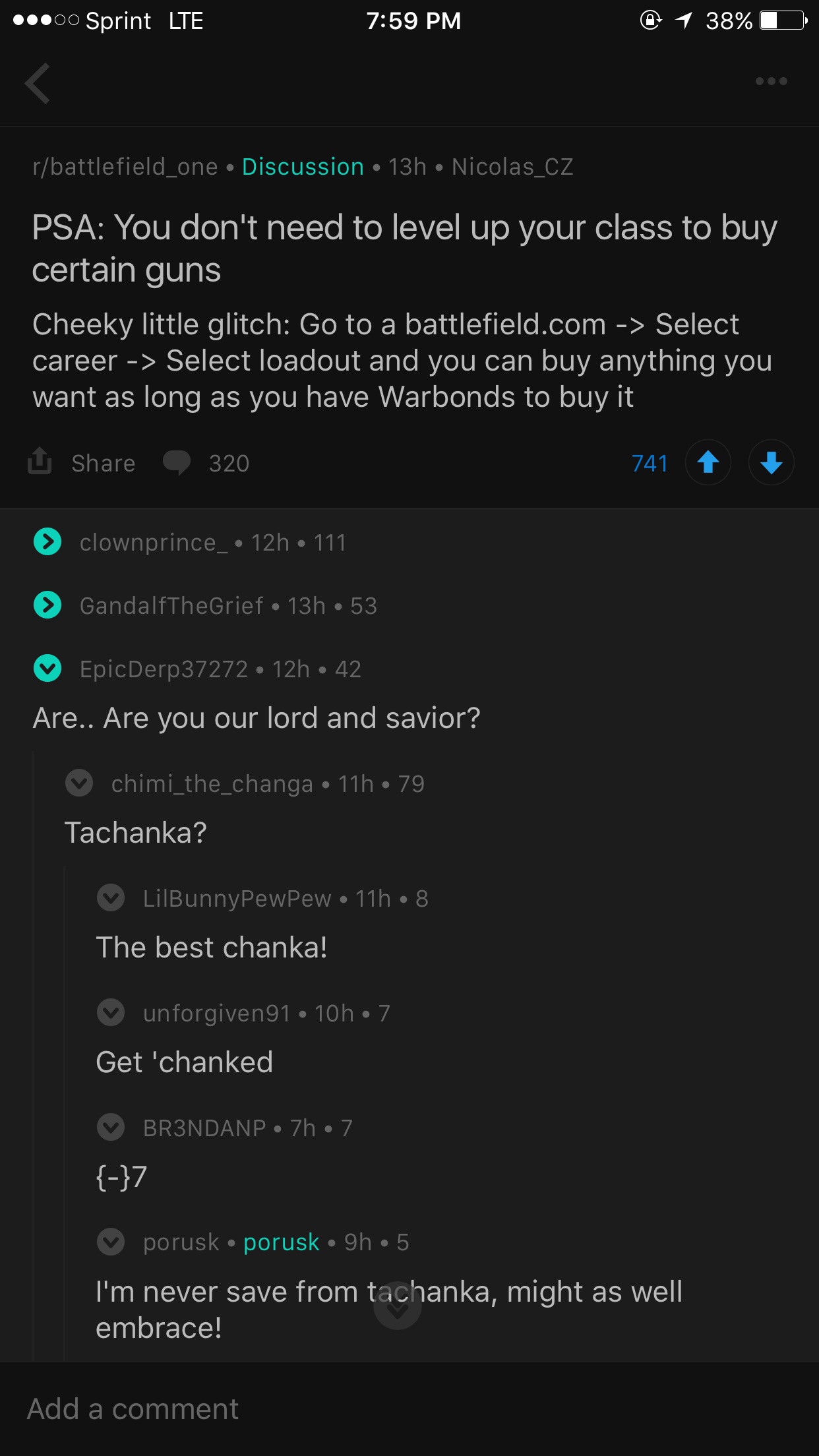Focus the Add a comment field
The image size is (819, 1456).
point(409,1409)
